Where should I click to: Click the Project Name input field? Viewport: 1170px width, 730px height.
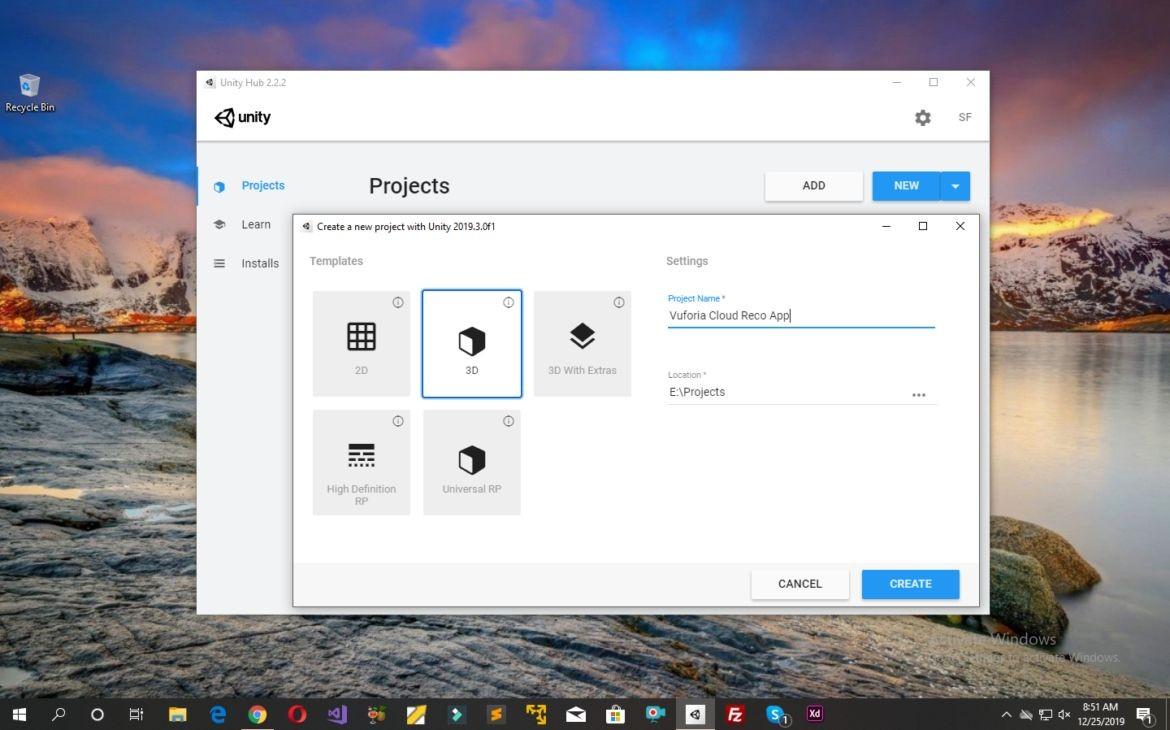801,316
